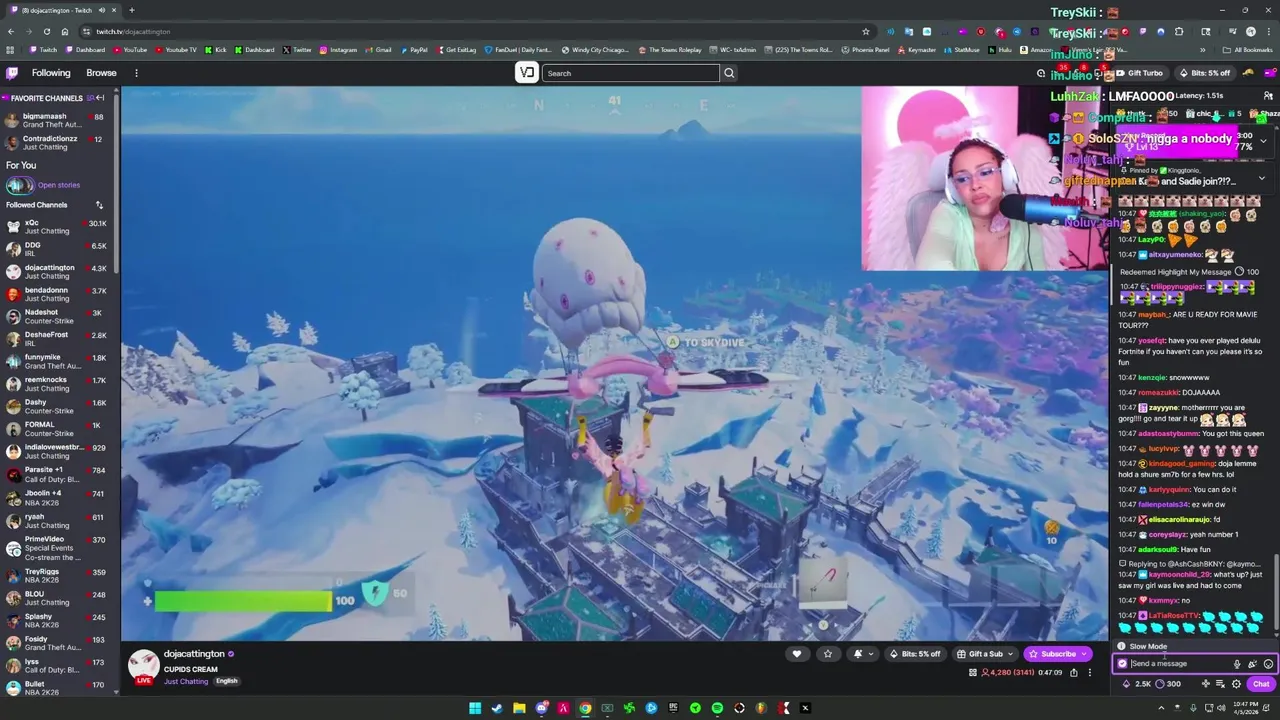Open the Twitch home logo
The width and height of the screenshot is (1280, 720).
(12, 73)
